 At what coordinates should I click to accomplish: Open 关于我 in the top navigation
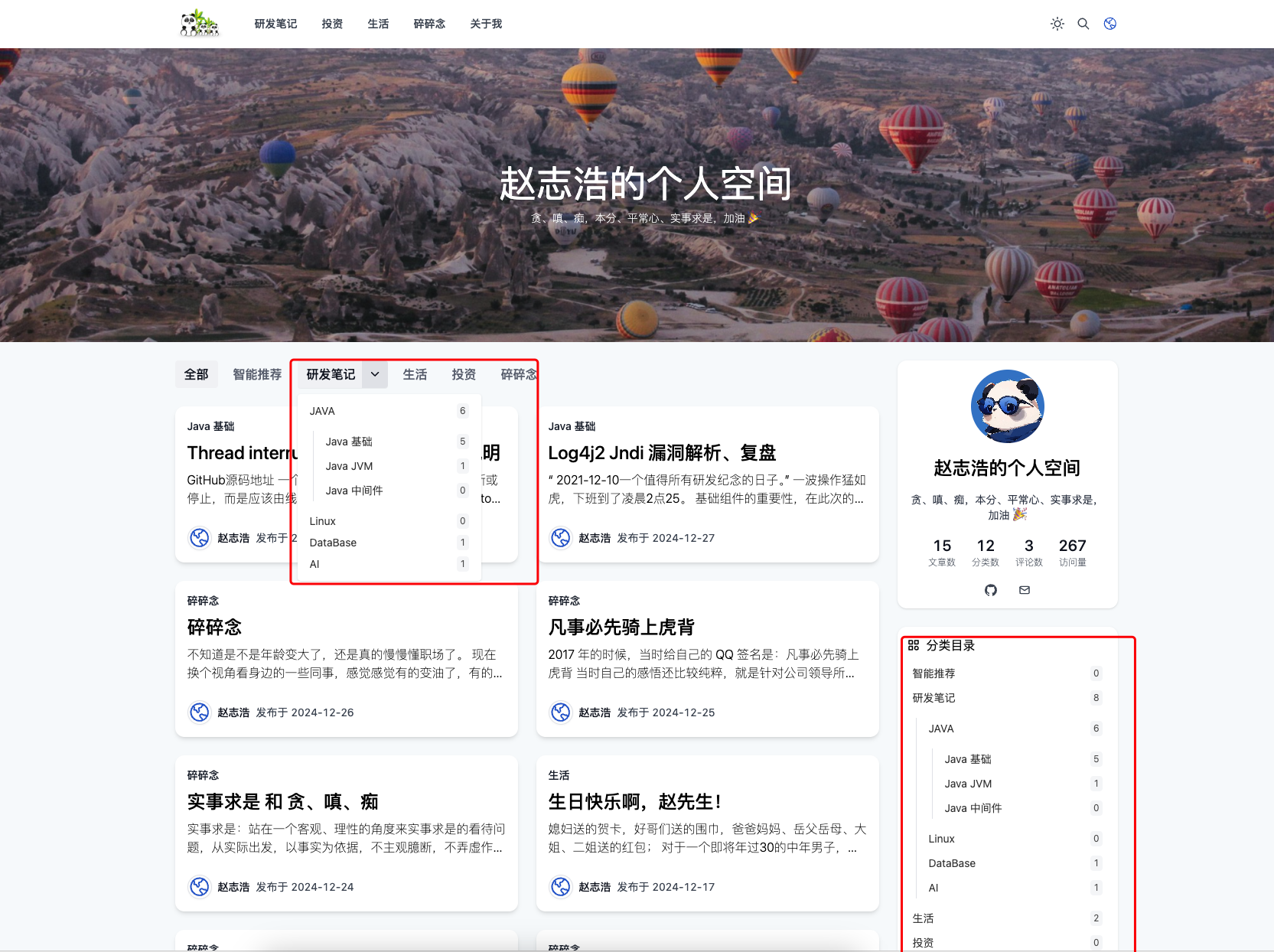[486, 24]
